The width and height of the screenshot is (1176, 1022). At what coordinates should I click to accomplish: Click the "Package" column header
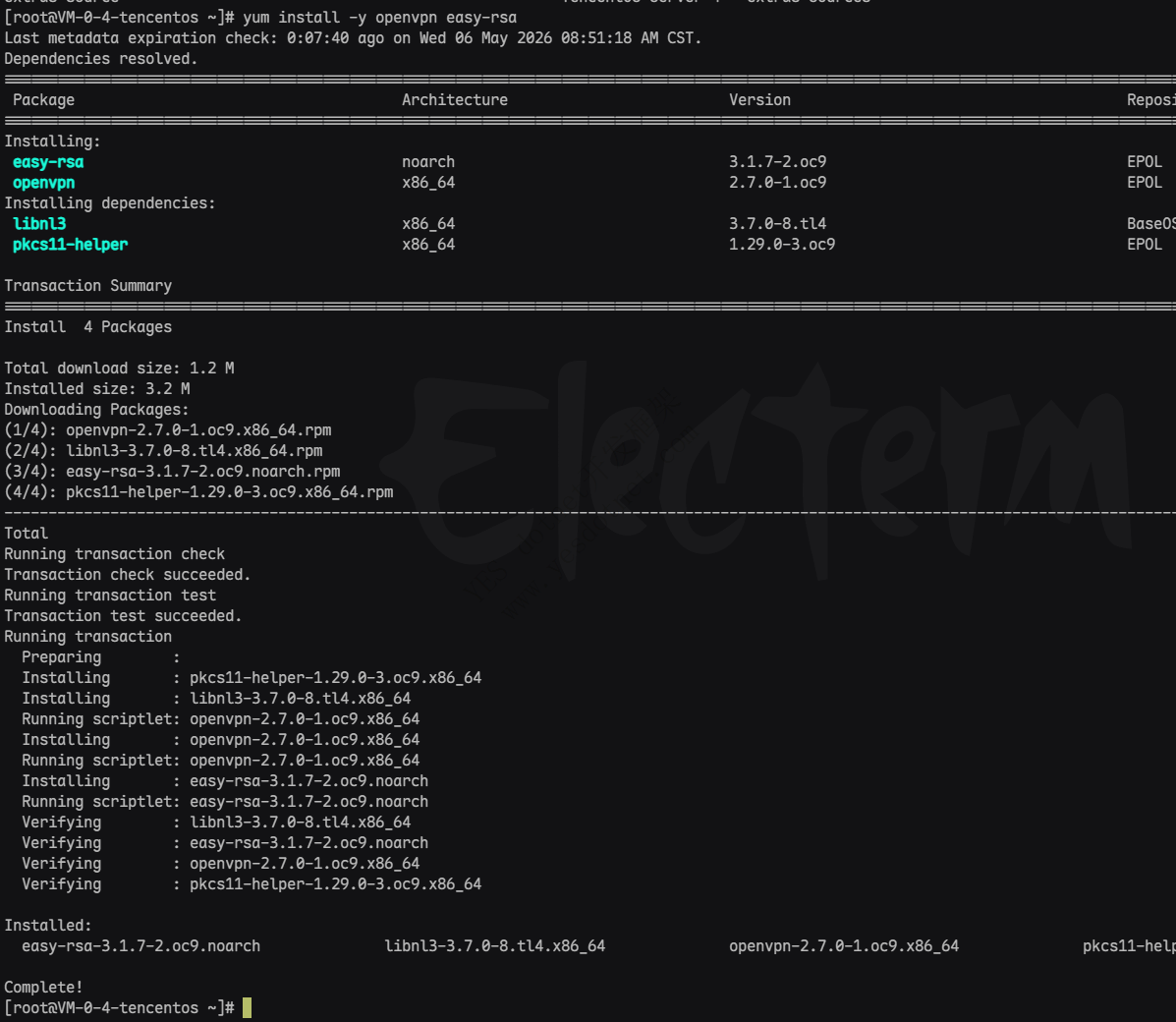coord(43,100)
